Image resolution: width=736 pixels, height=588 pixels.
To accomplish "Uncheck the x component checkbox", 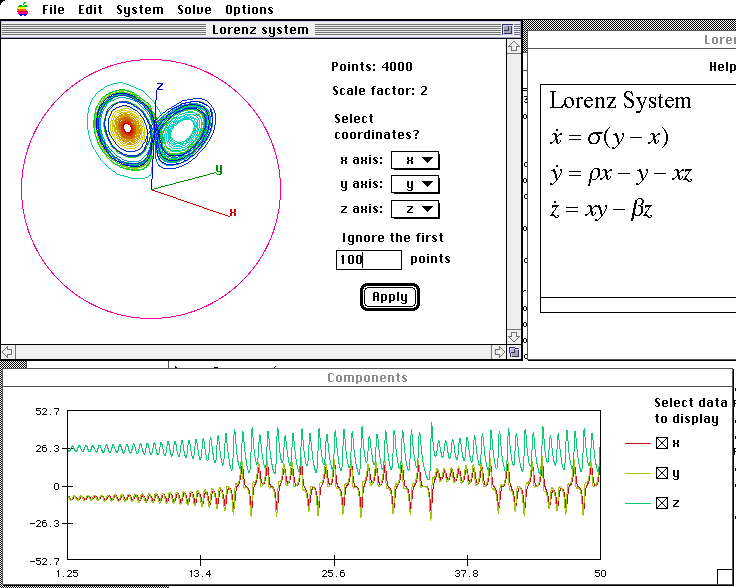I will click(x=661, y=443).
